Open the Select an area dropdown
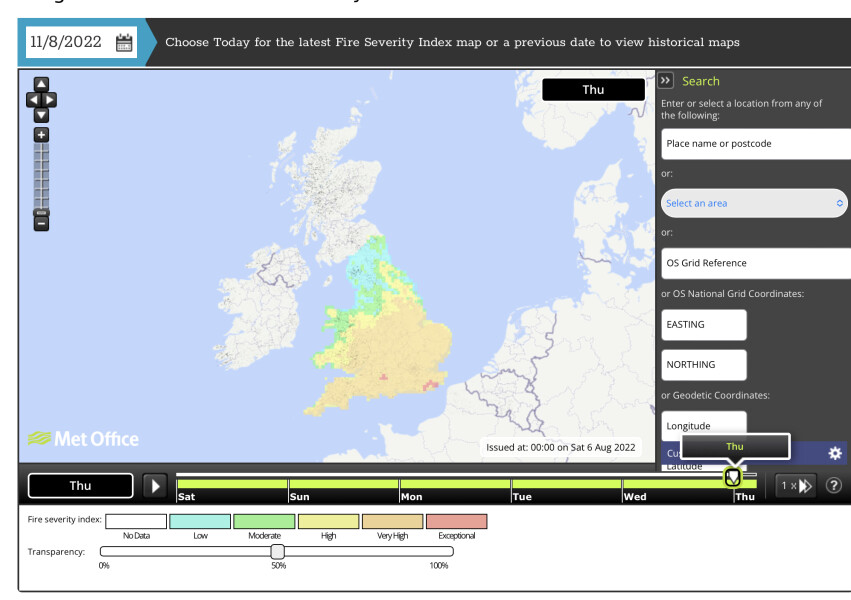851x600 pixels. [754, 203]
